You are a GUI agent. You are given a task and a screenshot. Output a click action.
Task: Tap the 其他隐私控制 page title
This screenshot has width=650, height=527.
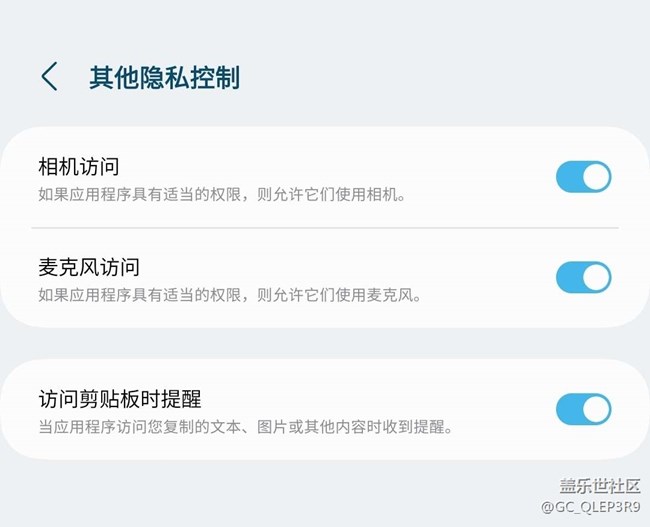pos(164,77)
